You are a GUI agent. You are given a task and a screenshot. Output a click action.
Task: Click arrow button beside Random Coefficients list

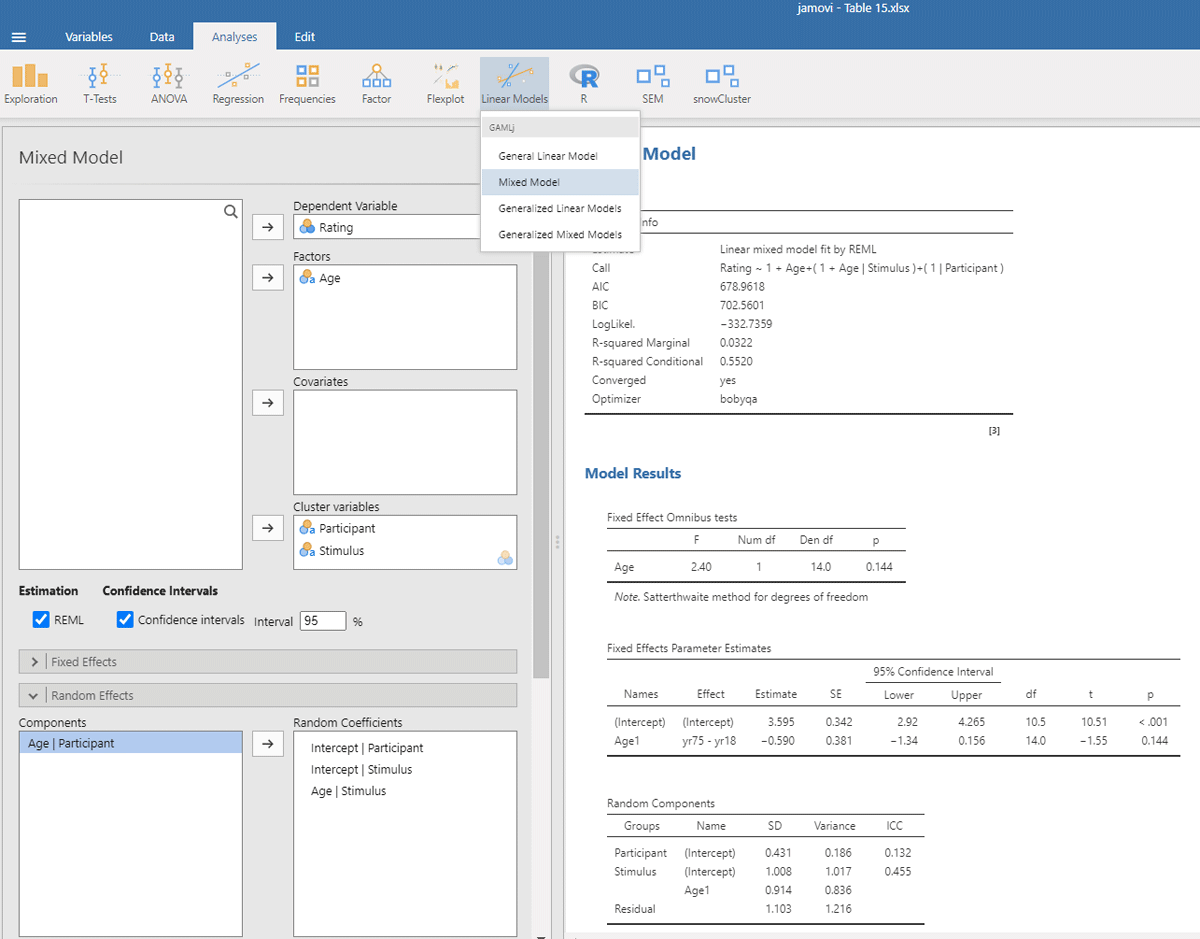point(267,744)
